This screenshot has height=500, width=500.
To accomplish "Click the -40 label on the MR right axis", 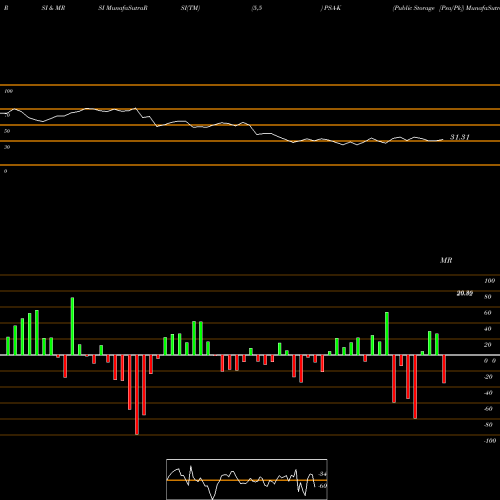I will 488,393.
